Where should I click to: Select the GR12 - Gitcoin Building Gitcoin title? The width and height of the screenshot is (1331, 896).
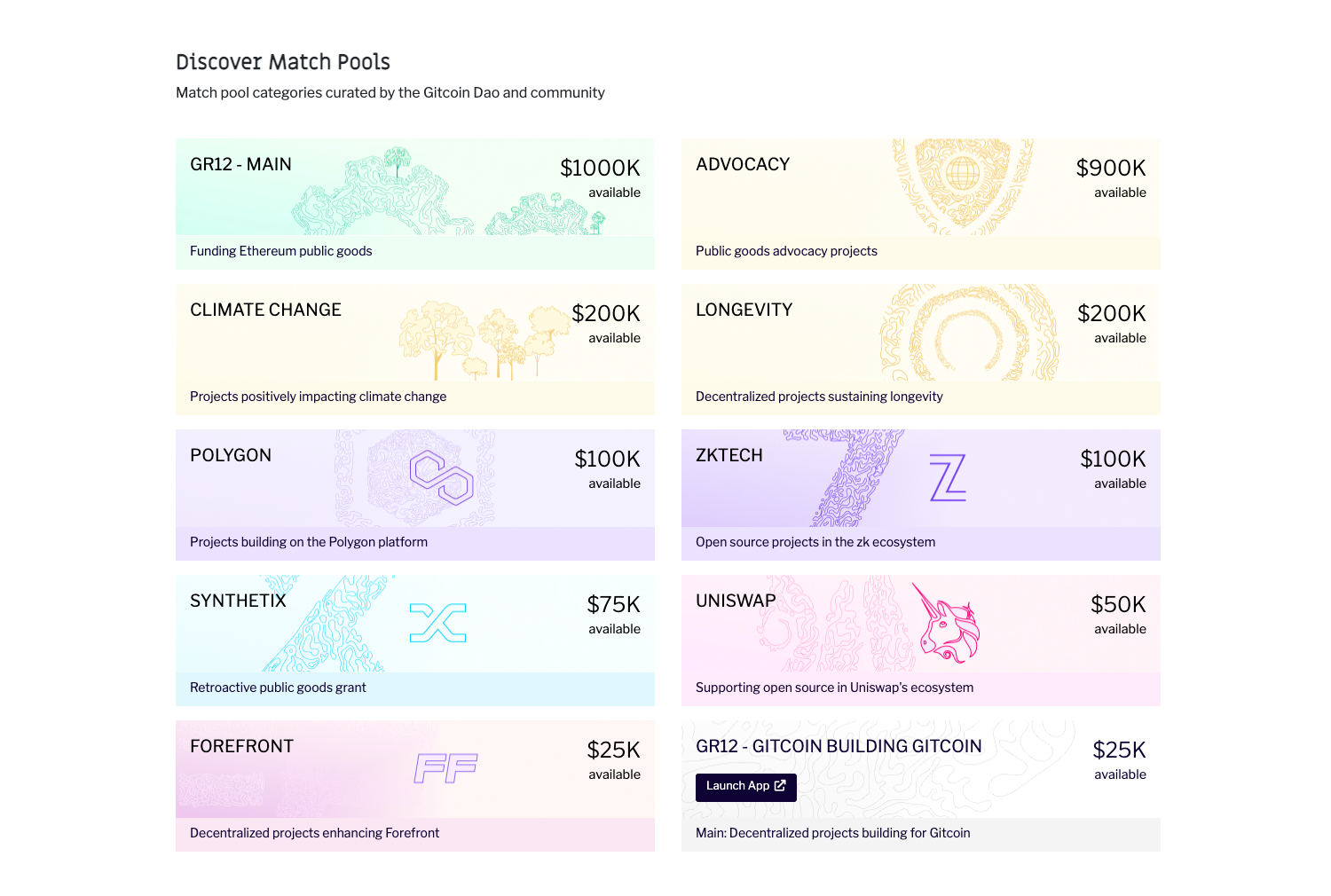pos(839,746)
